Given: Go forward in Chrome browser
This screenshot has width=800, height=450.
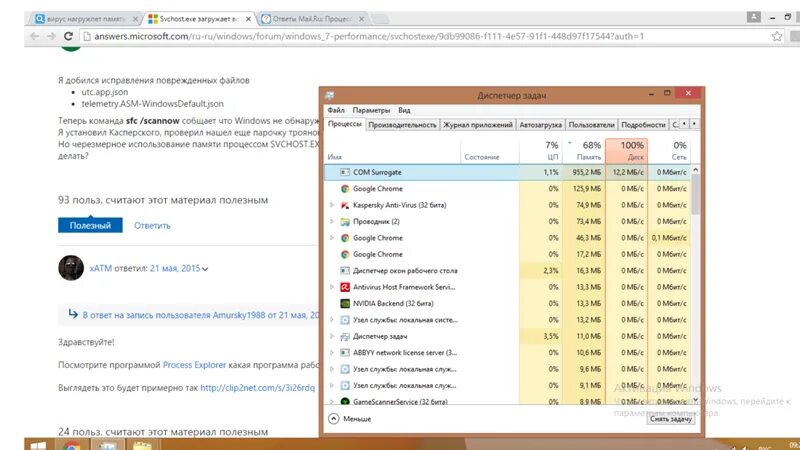Looking at the screenshot, I should [x=51, y=36].
